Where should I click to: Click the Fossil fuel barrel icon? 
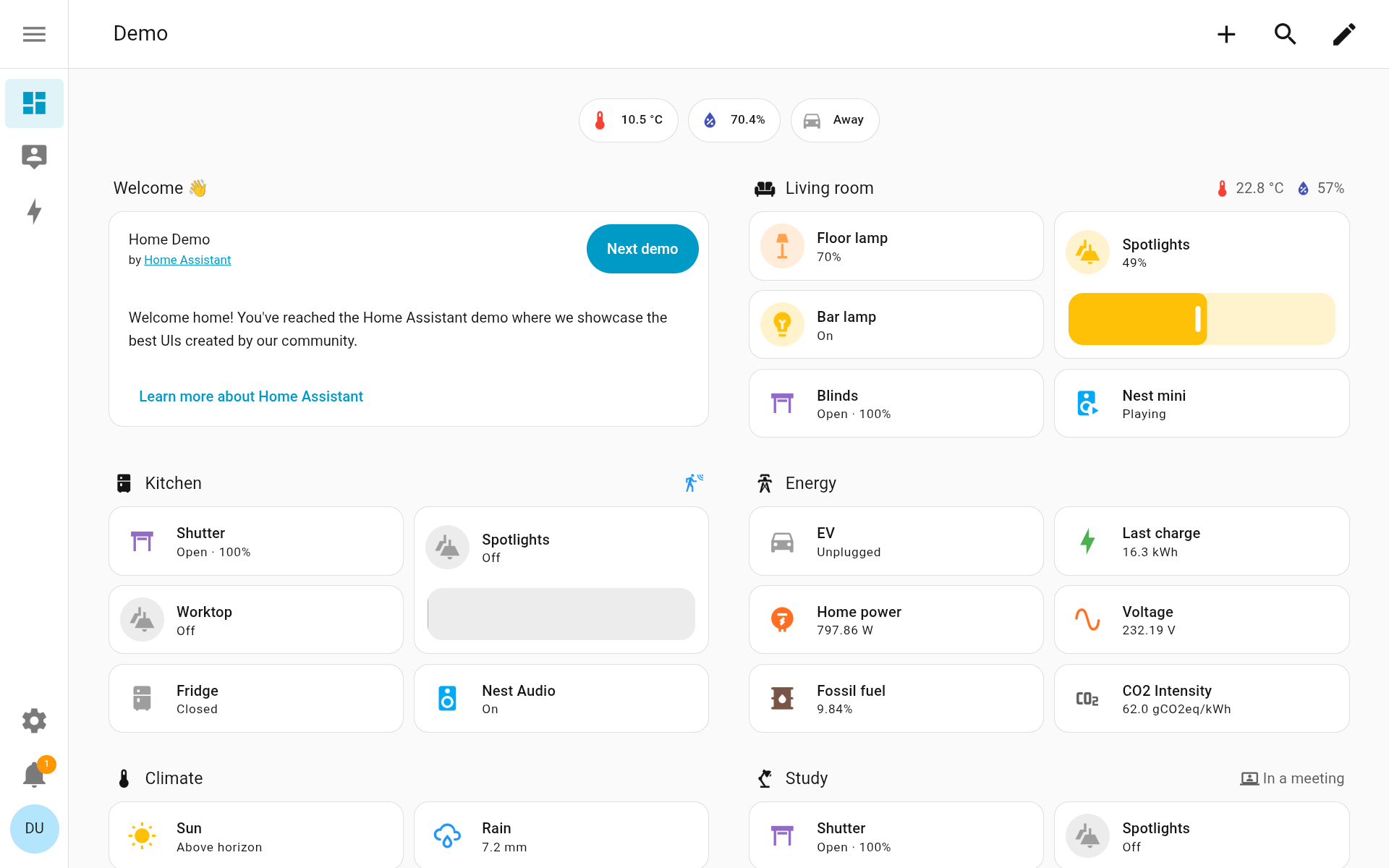[782, 699]
